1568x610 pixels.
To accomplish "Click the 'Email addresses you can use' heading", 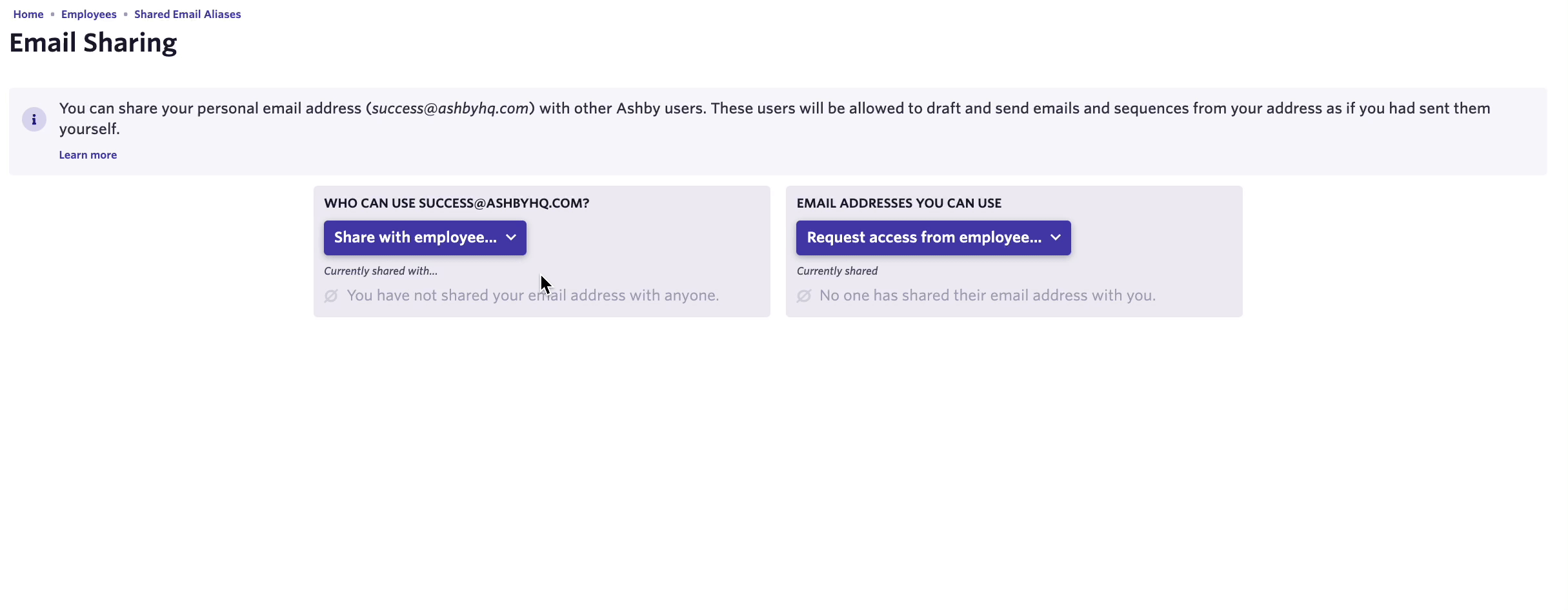I will [899, 203].
